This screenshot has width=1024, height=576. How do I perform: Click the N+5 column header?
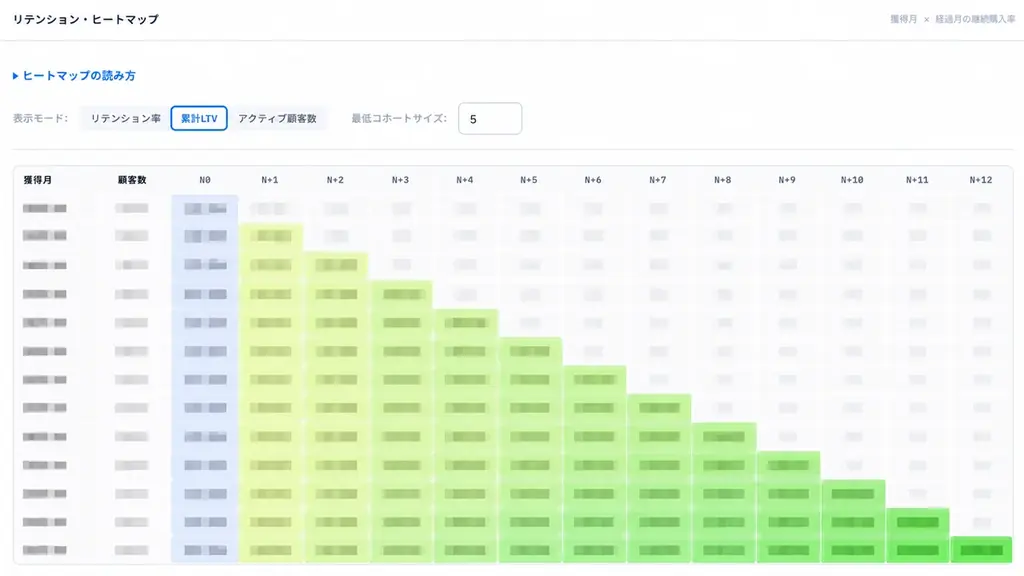coord(529,180)
